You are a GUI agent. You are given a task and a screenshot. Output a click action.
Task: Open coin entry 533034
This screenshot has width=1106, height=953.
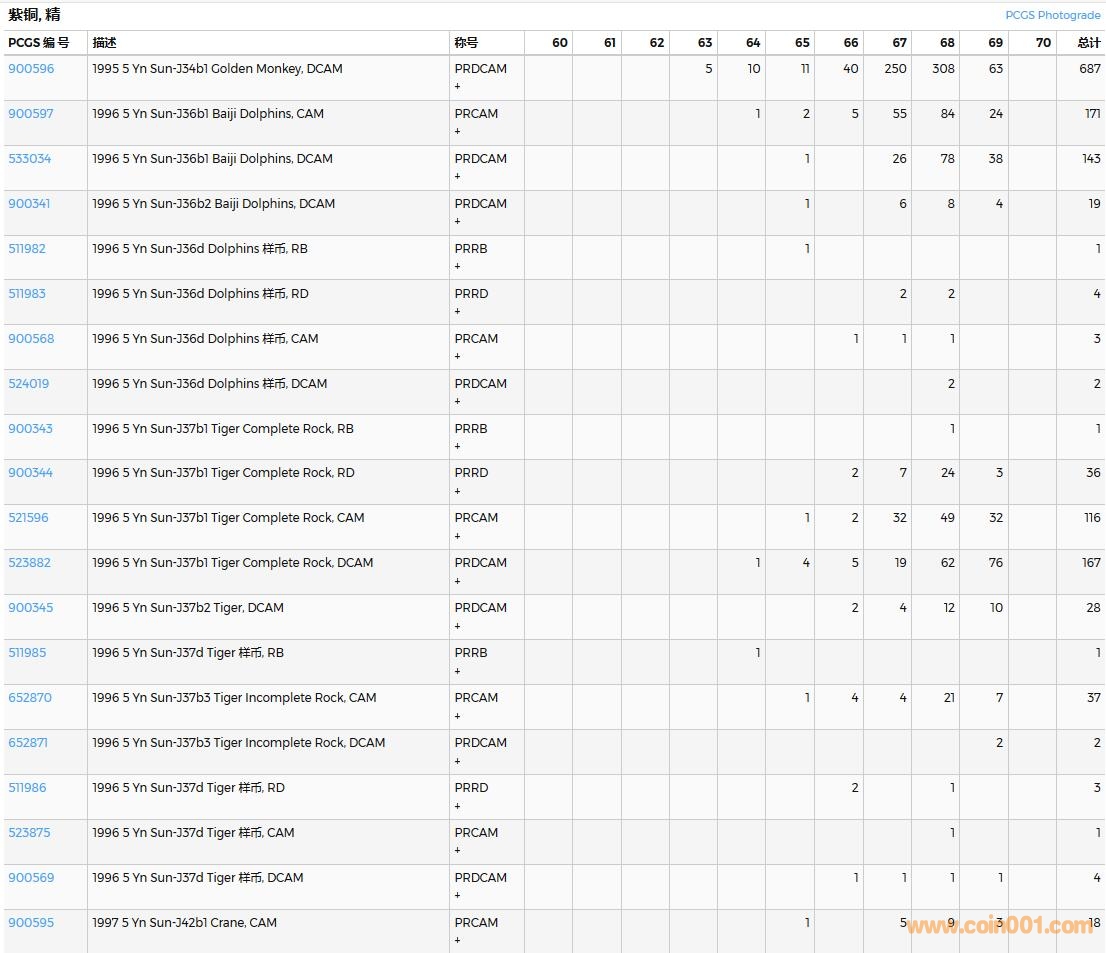[x=30, y=159]
